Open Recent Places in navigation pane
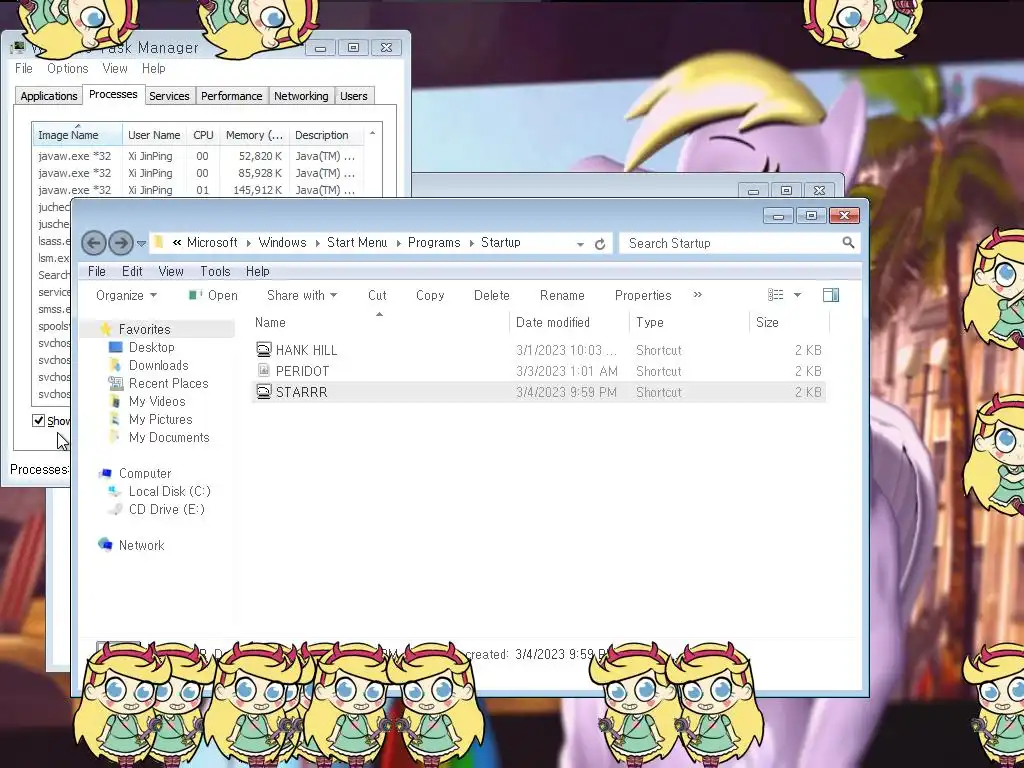Viewport: 1024px width, 768px height. pyautogui.click(x=168, y=383)
